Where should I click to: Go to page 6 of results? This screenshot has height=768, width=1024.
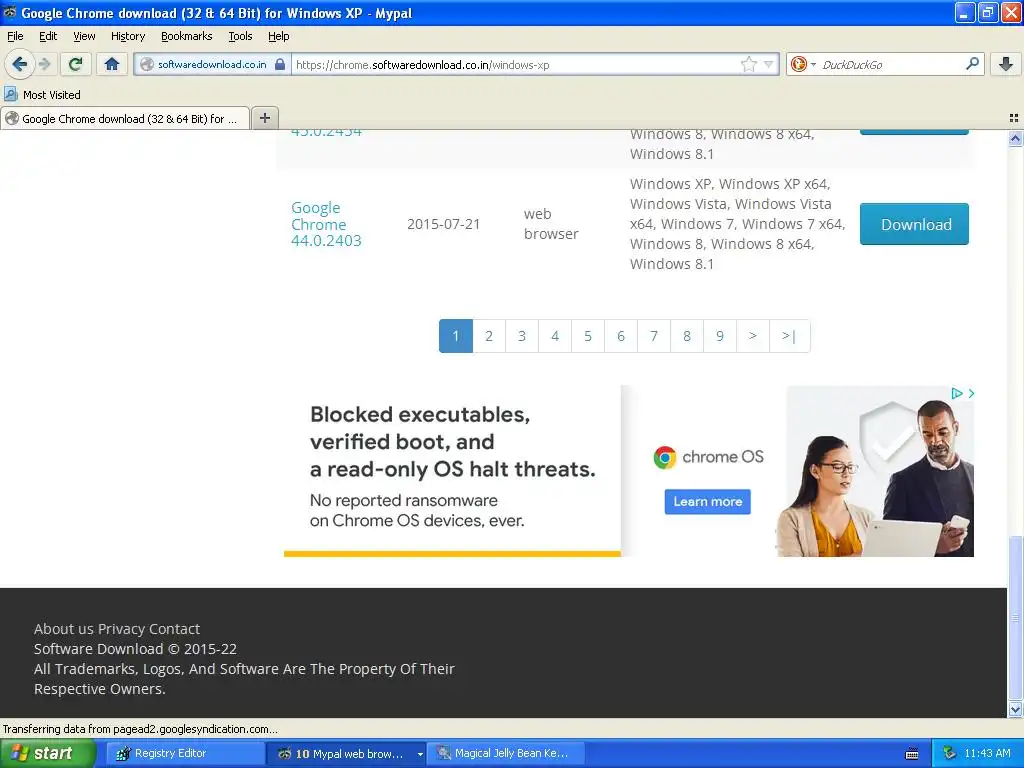tap(620, 336)
